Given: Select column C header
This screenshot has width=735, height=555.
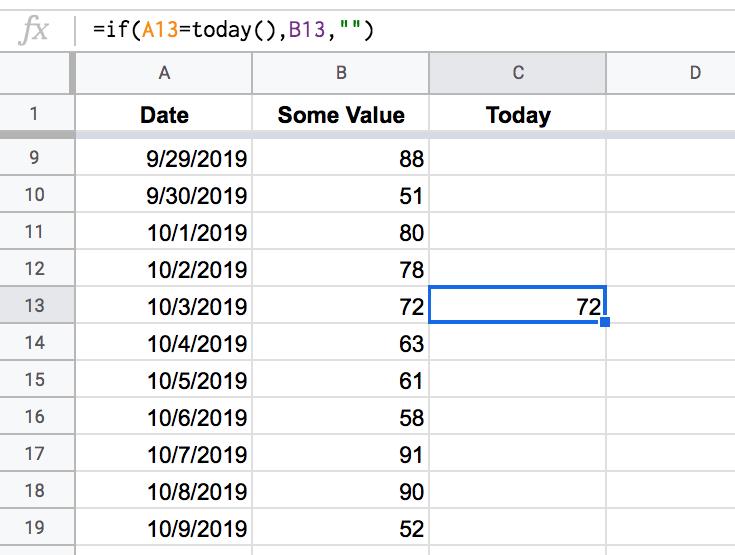Looking at the screenshot, I should (518, 73).
